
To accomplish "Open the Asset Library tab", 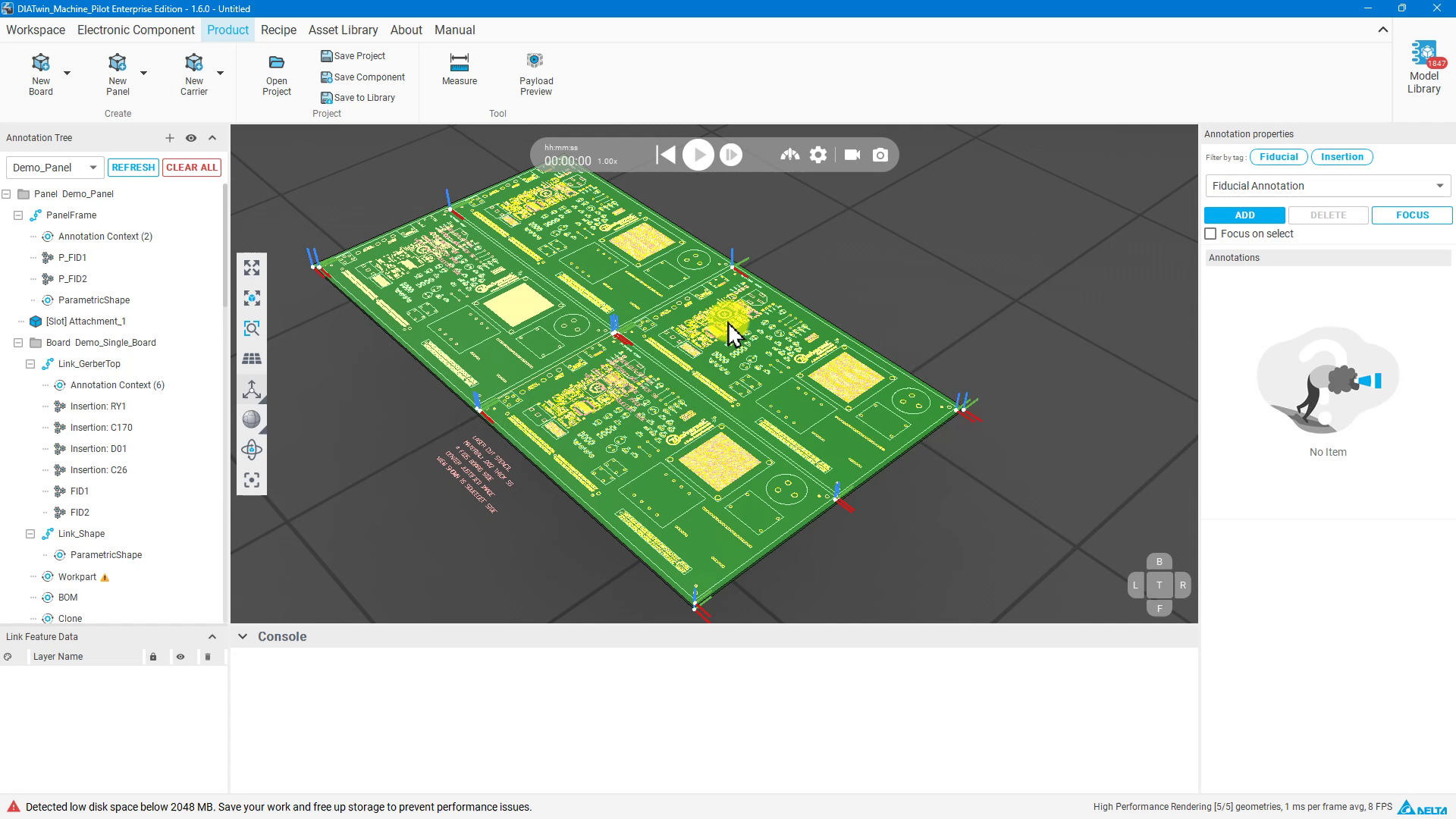I will (x=343, y=30).
